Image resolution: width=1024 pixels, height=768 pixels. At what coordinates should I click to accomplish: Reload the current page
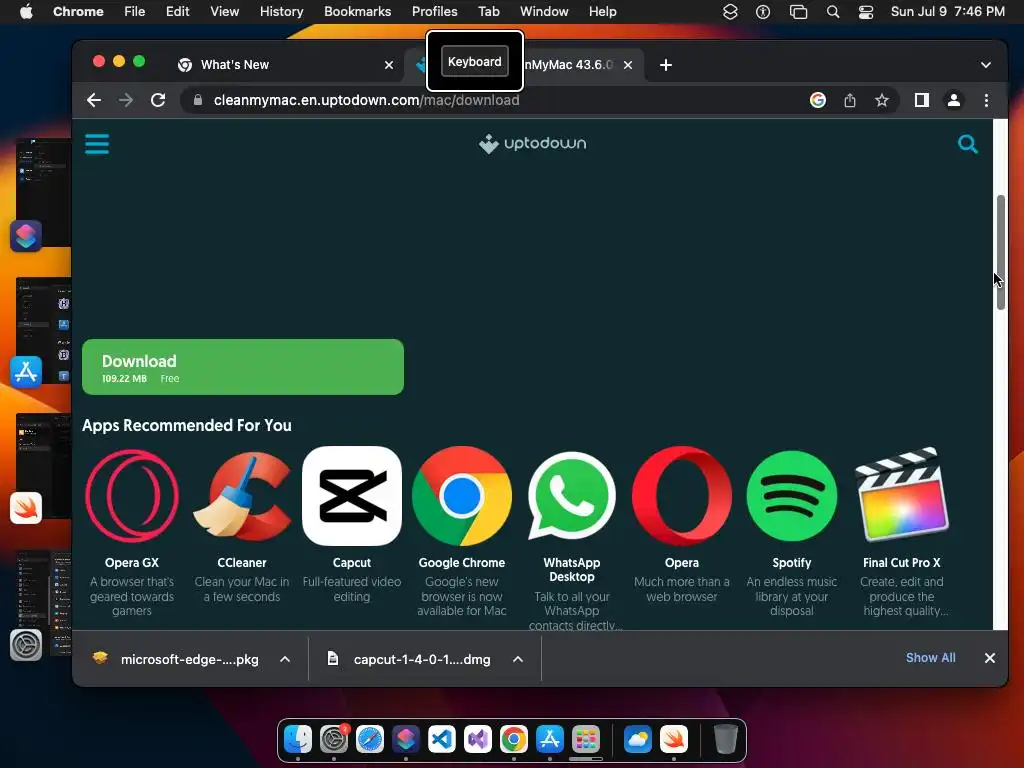click(x=158, y=100)
